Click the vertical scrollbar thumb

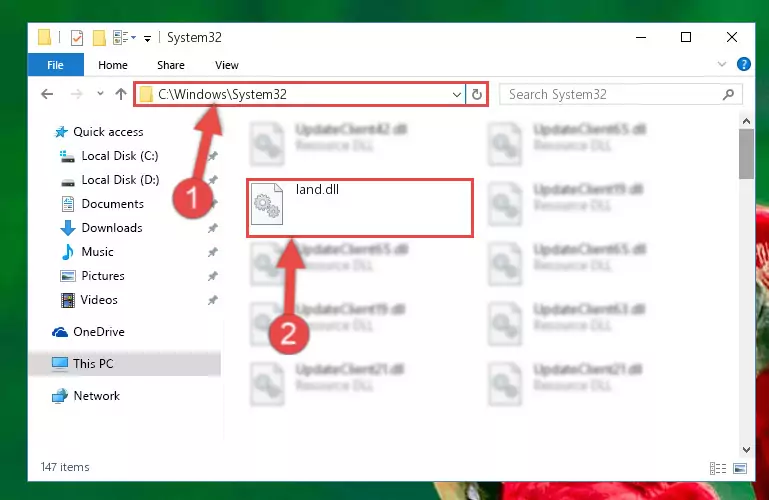(x=746, y=154)
